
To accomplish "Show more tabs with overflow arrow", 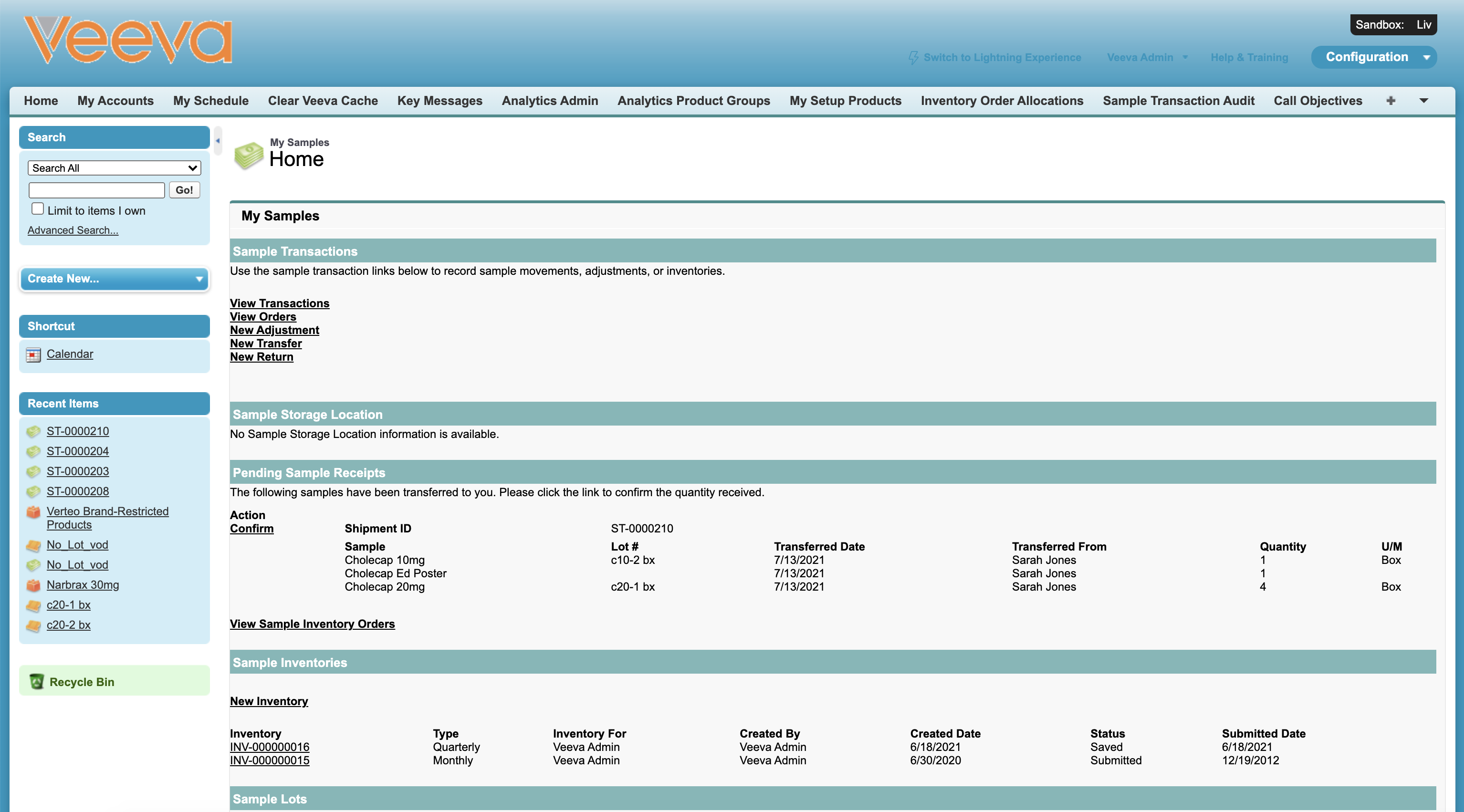I will point(1423,101).
